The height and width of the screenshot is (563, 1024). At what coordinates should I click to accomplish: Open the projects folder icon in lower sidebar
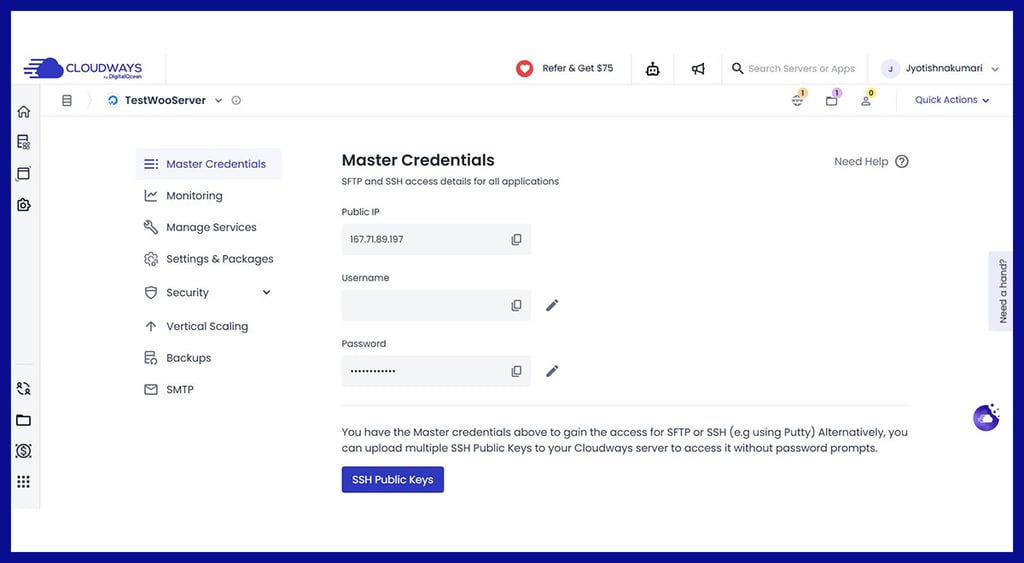[x=24, y=420]
